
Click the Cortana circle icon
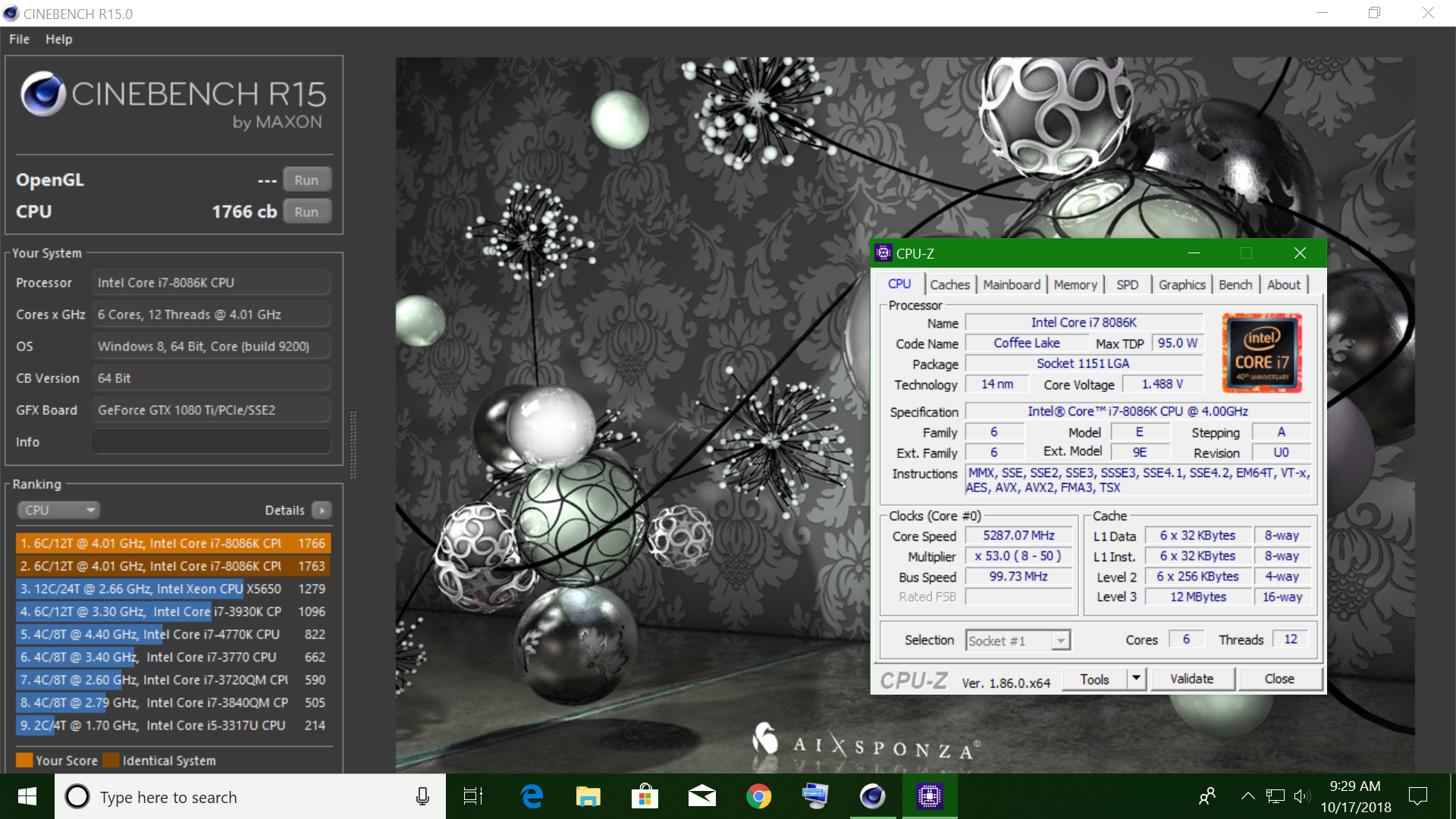(77, 796)
